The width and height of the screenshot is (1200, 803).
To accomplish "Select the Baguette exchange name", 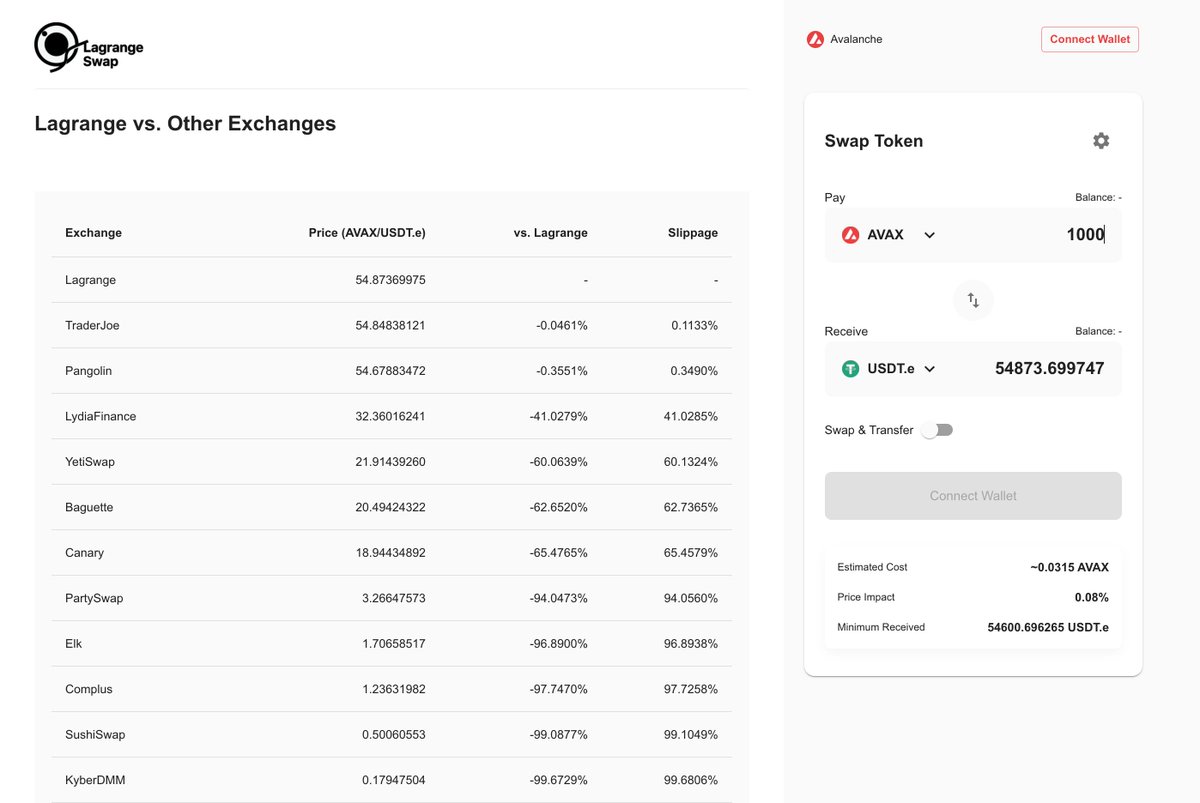I will click(89, 508).
